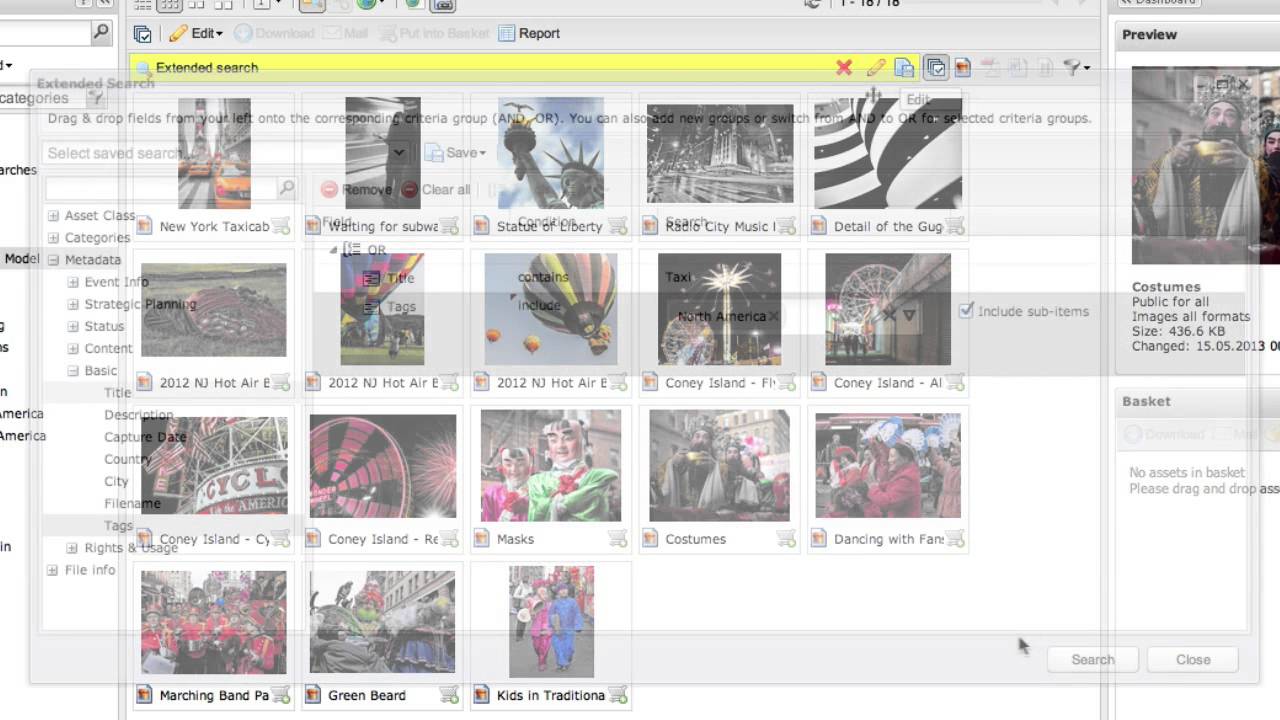This screenshot has width=1280, height=720.
Task: Expand the Rights & Usage node
Action: coord(72,547)
